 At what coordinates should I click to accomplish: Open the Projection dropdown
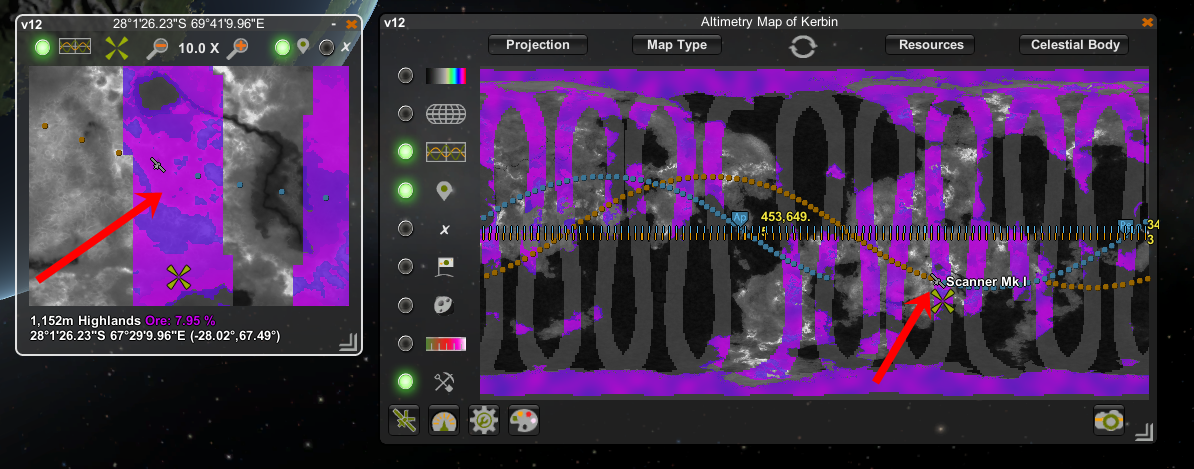[x=538, y=45]
